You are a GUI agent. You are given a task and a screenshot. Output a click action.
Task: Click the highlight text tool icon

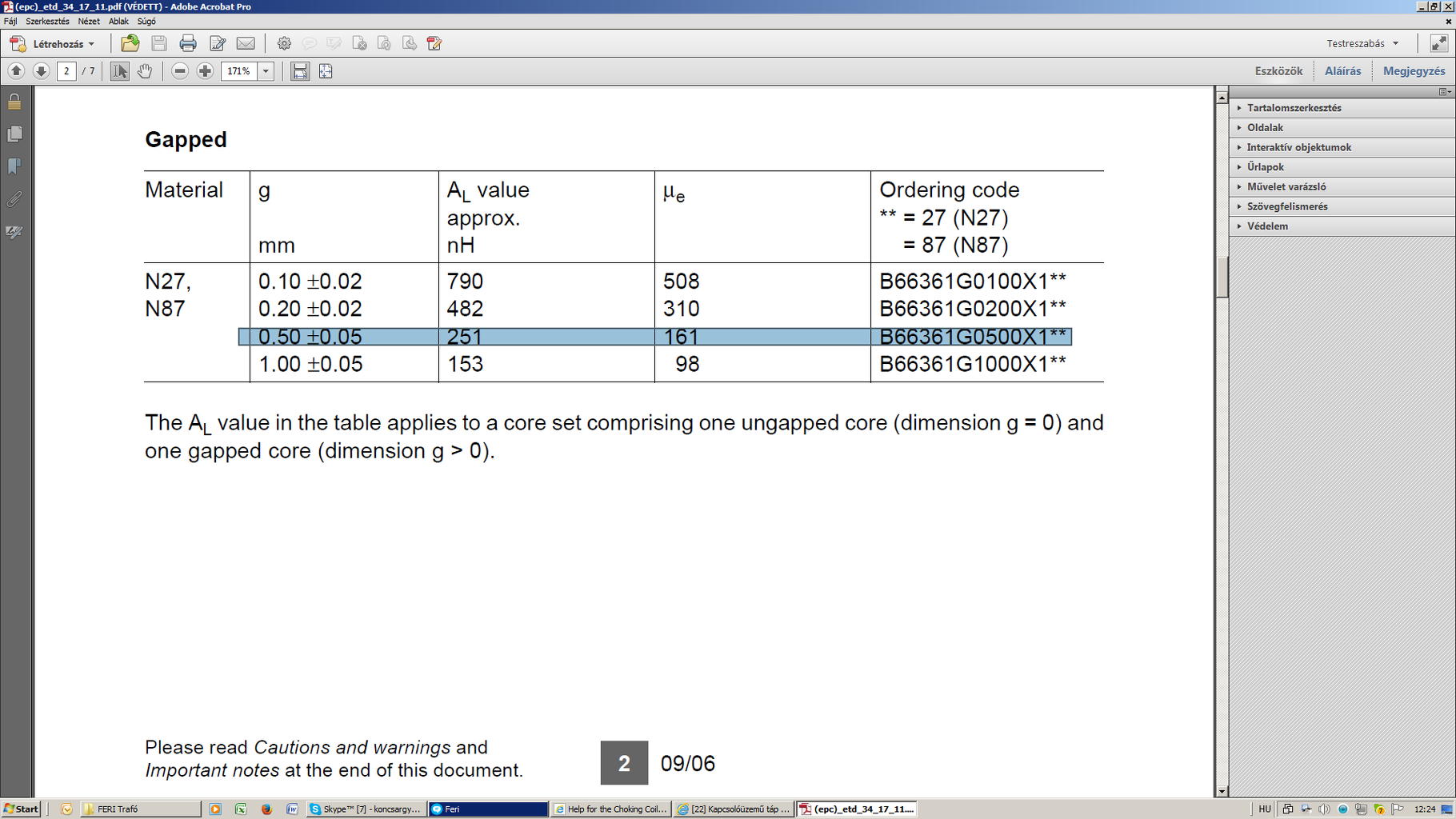coord(334,43)
